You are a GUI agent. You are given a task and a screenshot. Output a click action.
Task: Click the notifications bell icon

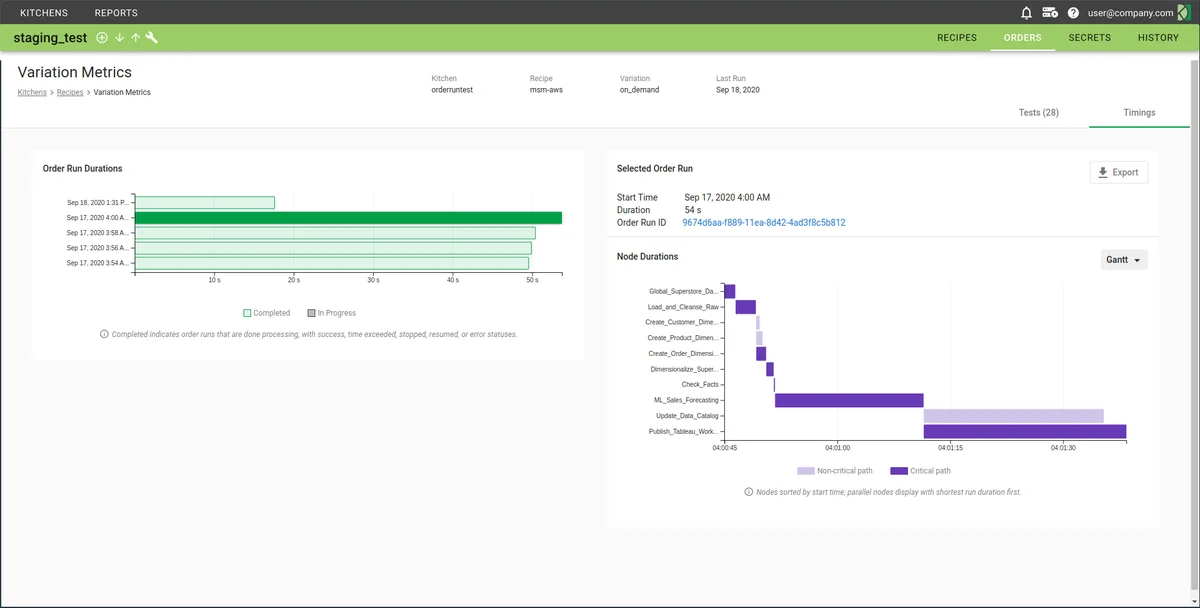pyautogui.click(x=1026, y=13)
